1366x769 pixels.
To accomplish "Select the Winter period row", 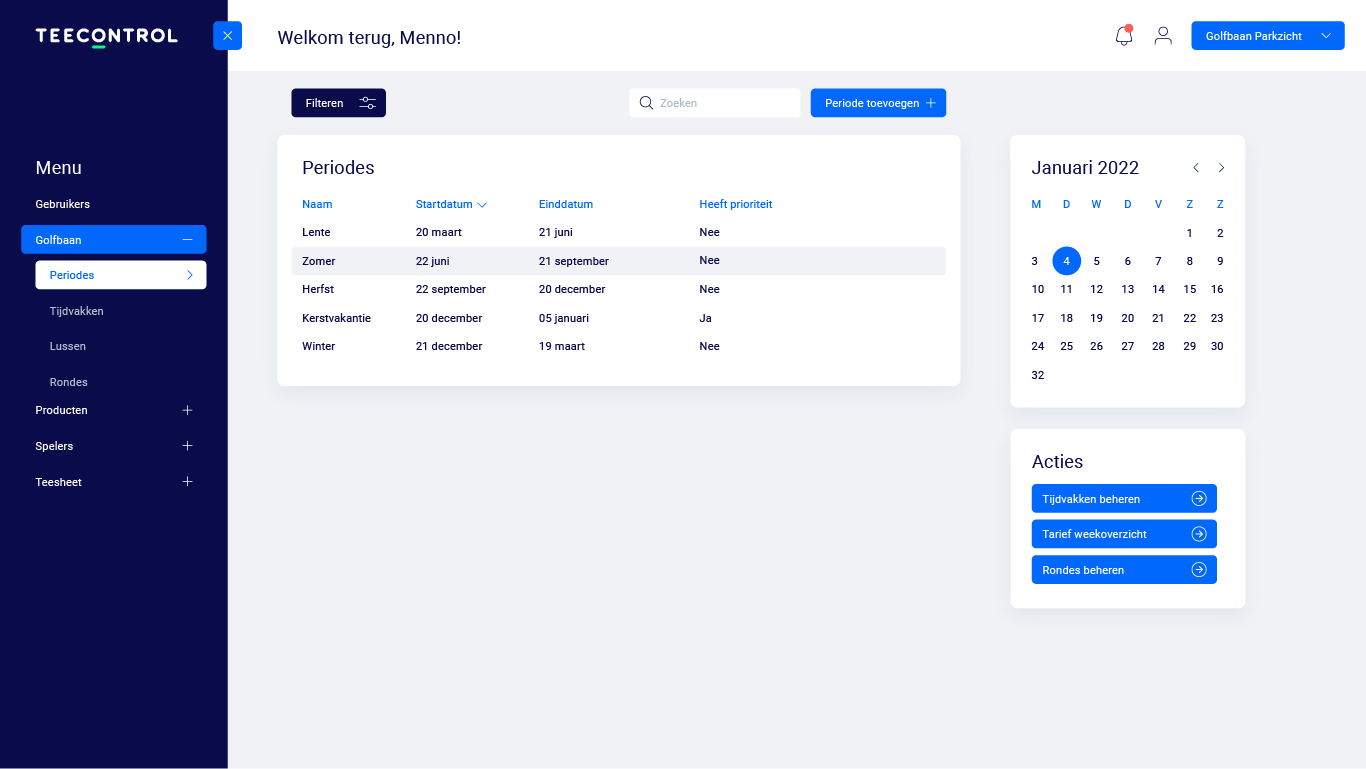I will click(618, 346).
